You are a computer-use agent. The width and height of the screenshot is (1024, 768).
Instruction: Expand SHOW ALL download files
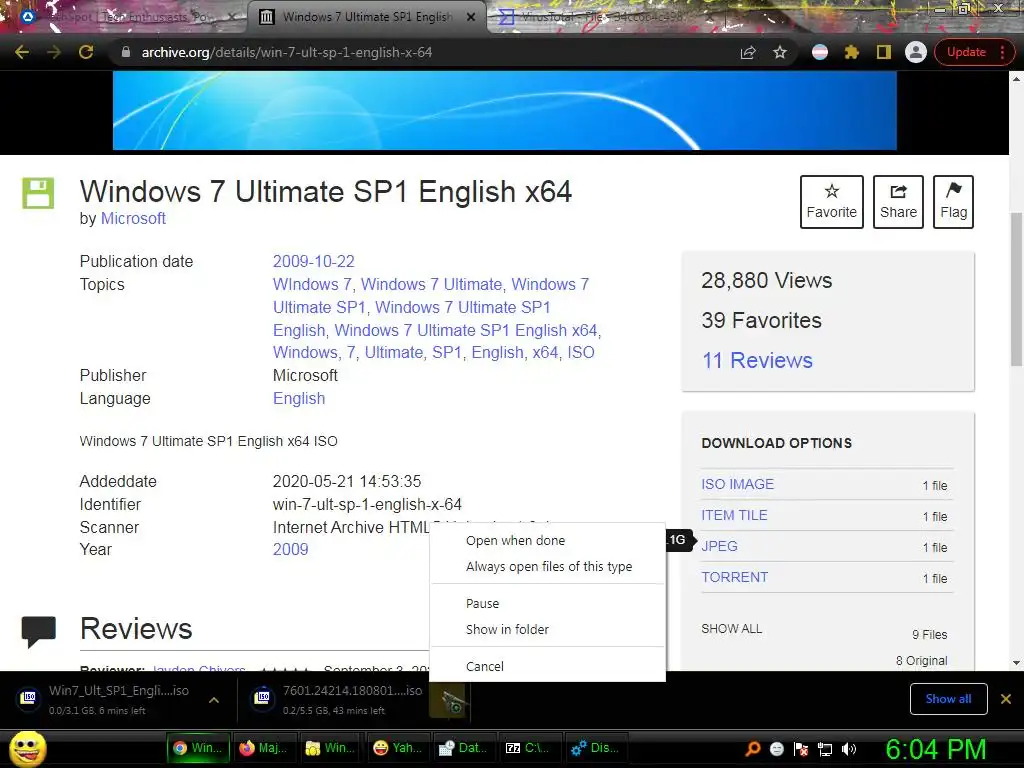click(731, 629)
